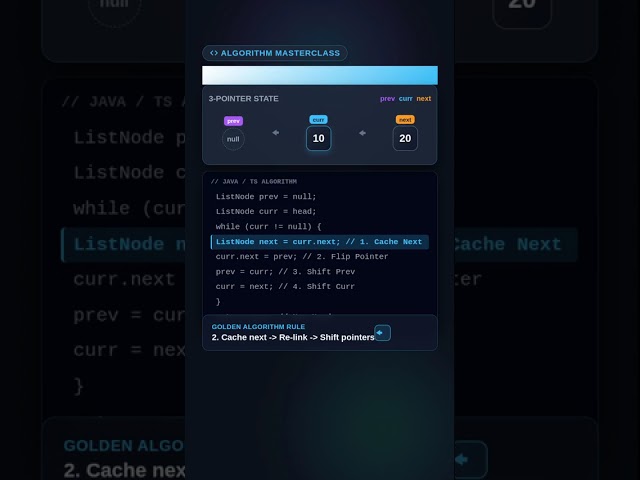
Task: Click the code brackets icon beside ALGORITHM MASTERCLASS
Action: click(214, 53)
